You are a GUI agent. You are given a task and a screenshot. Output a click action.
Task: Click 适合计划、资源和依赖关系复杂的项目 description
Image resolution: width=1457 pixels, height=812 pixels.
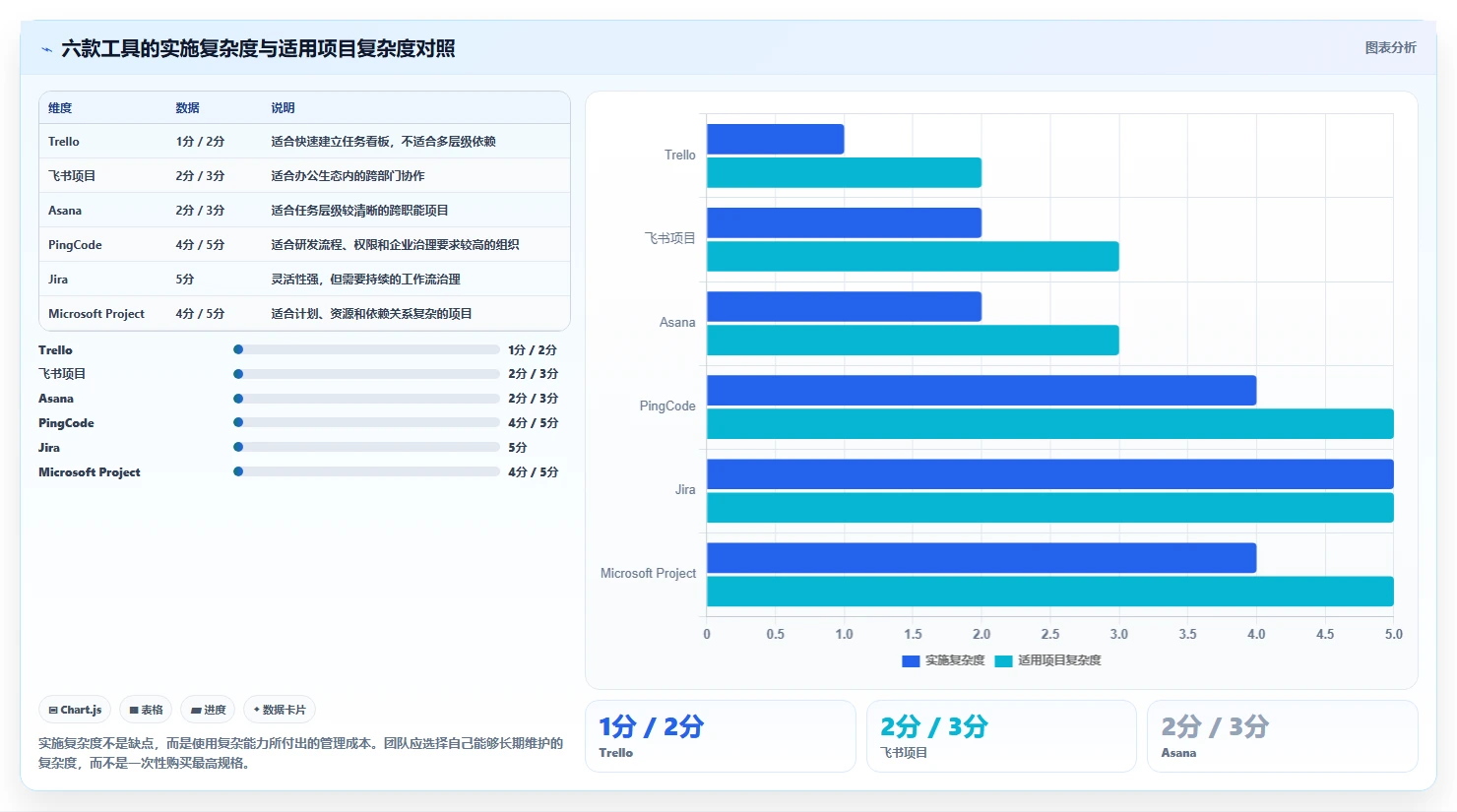tap(371, 314)
